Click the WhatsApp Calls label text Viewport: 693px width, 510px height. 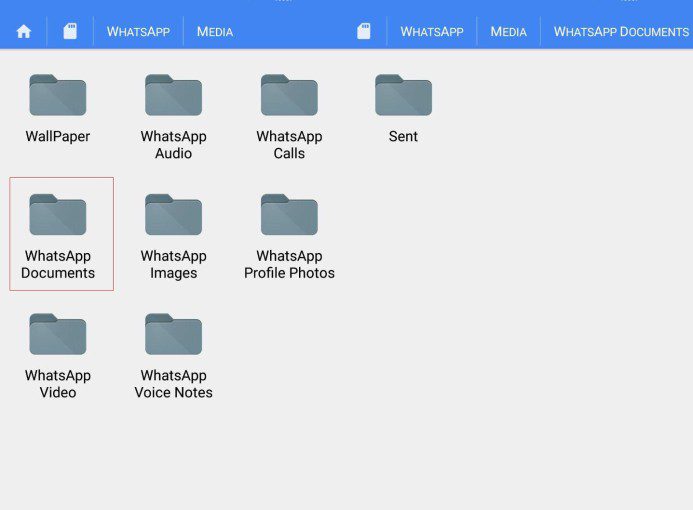click(x=289, y=145)
